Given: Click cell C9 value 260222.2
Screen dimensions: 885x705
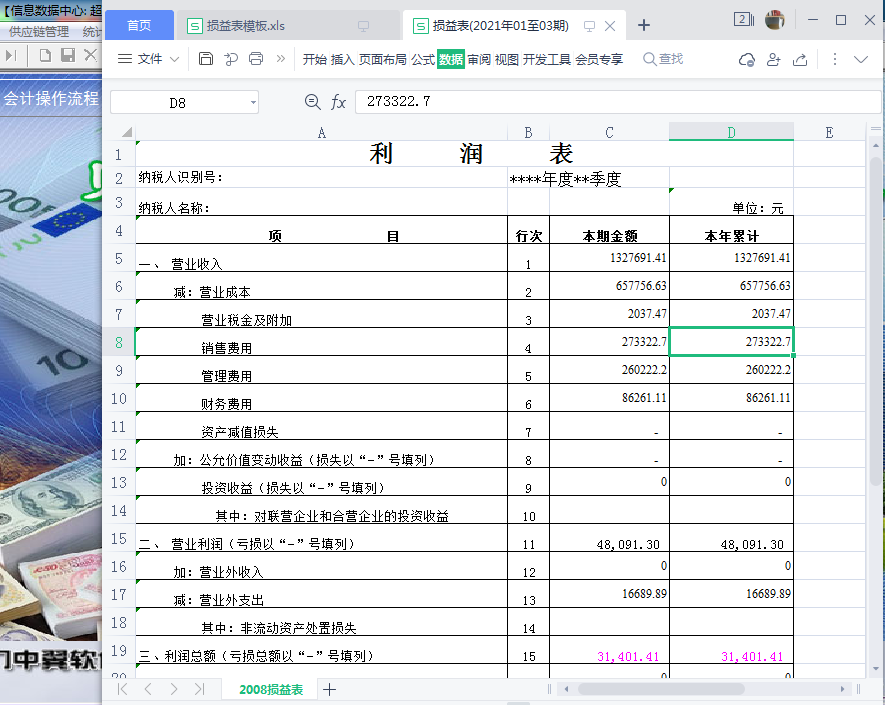Looking at the screenshot, I should [609, 370].
